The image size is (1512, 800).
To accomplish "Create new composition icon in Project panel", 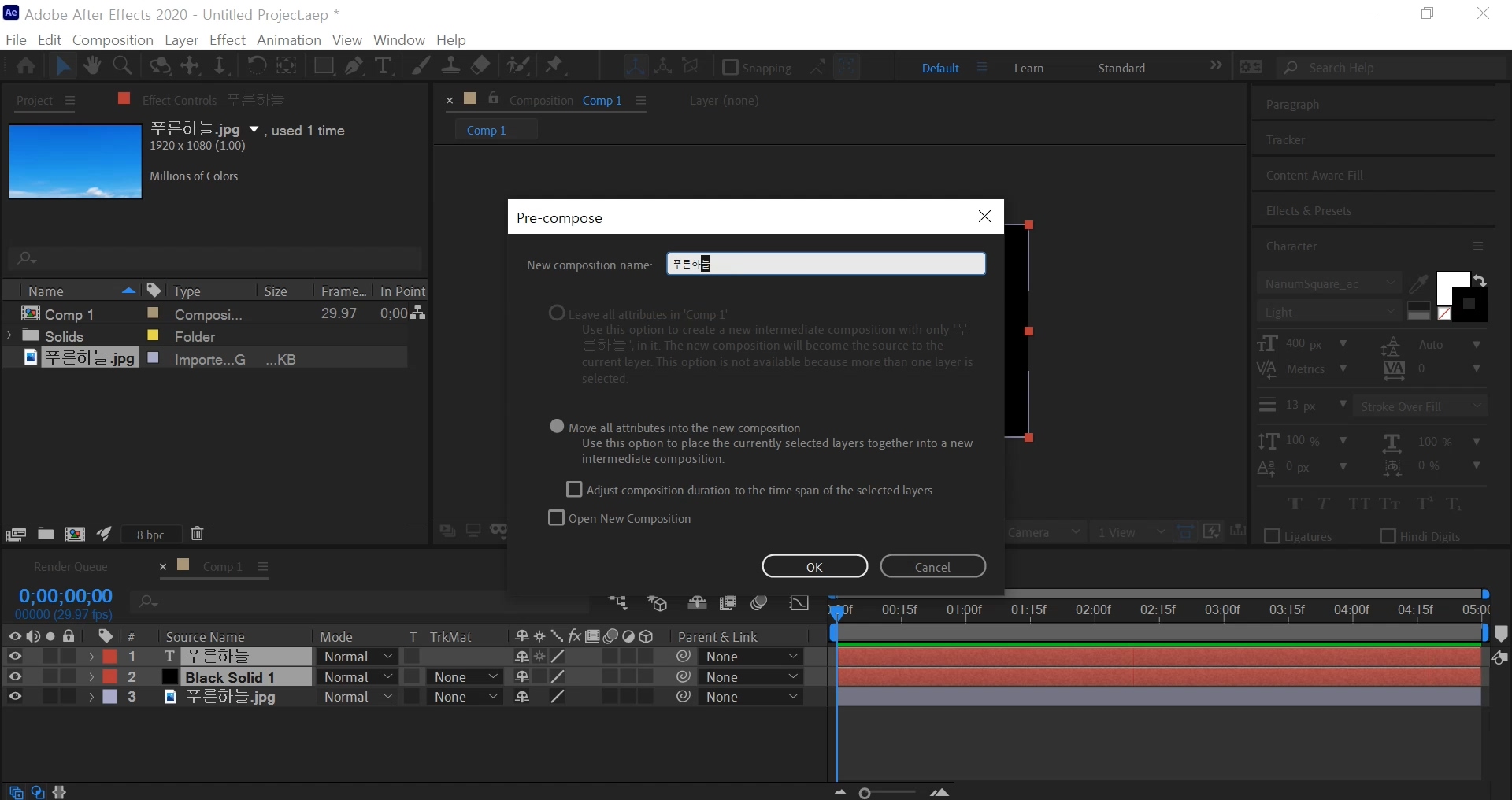I will [75, 535].
